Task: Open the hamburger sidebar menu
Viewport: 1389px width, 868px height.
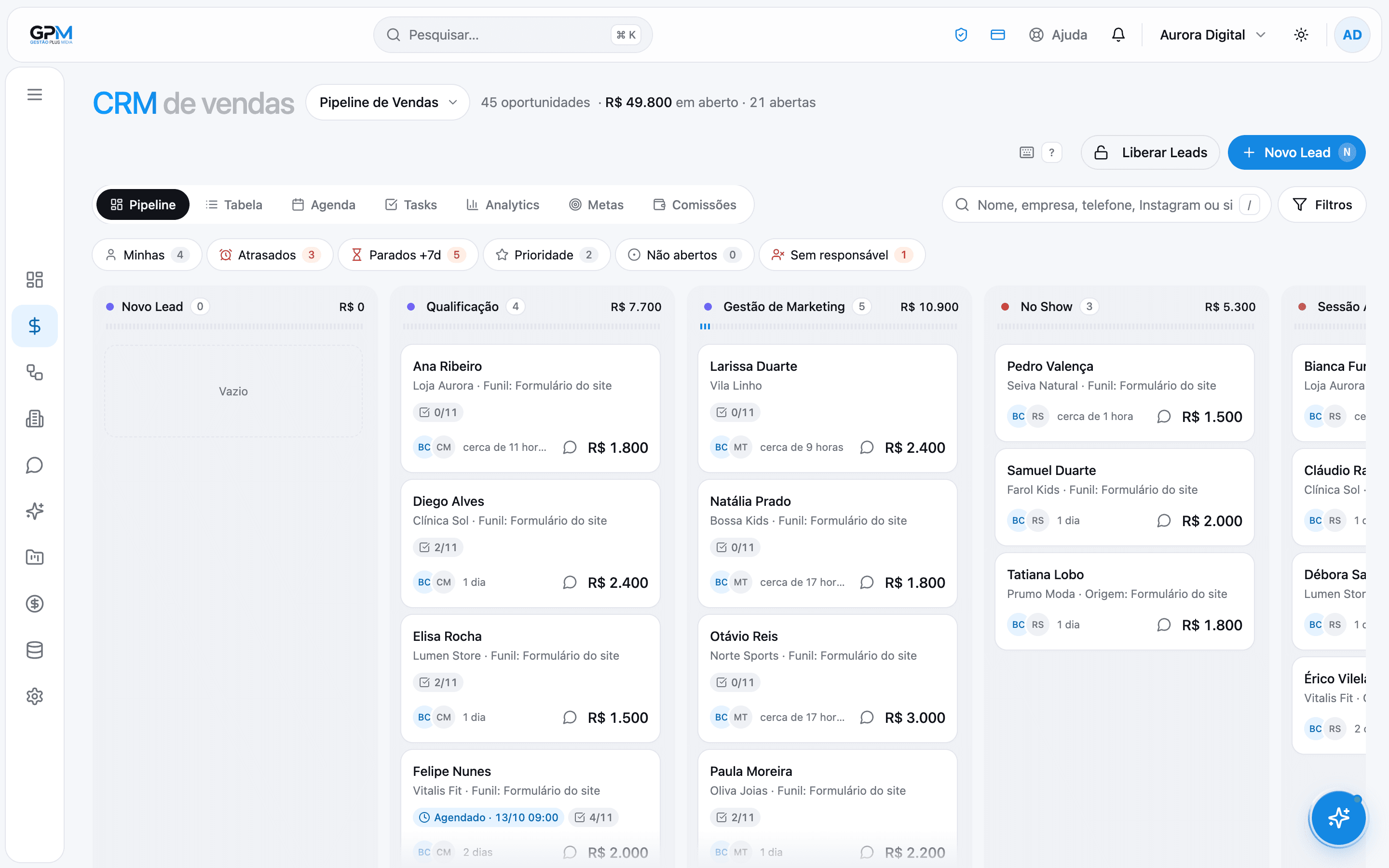Action: point(34,95)
